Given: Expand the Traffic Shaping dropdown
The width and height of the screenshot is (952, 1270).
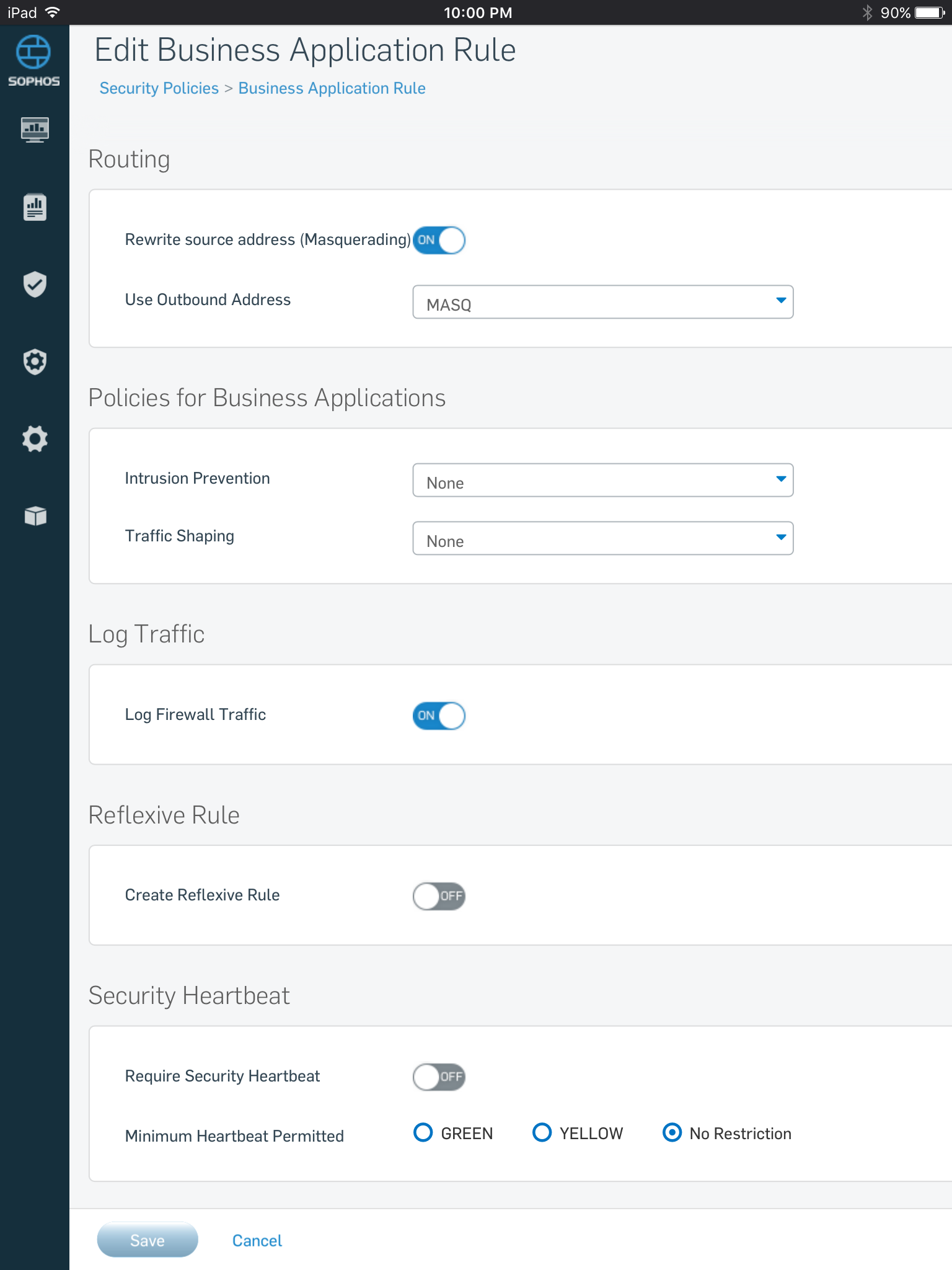Looking at the screenshot, I should pyautogui.click(x=603, y=538).
